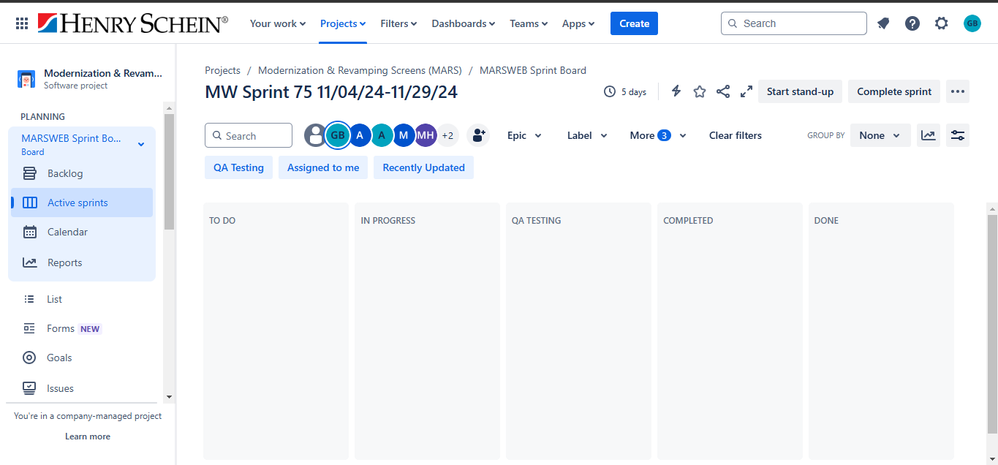998x465 pixels.
Task: Filter by the M assignee avatar
Action: pyautogui.click(x=404, y=135)
